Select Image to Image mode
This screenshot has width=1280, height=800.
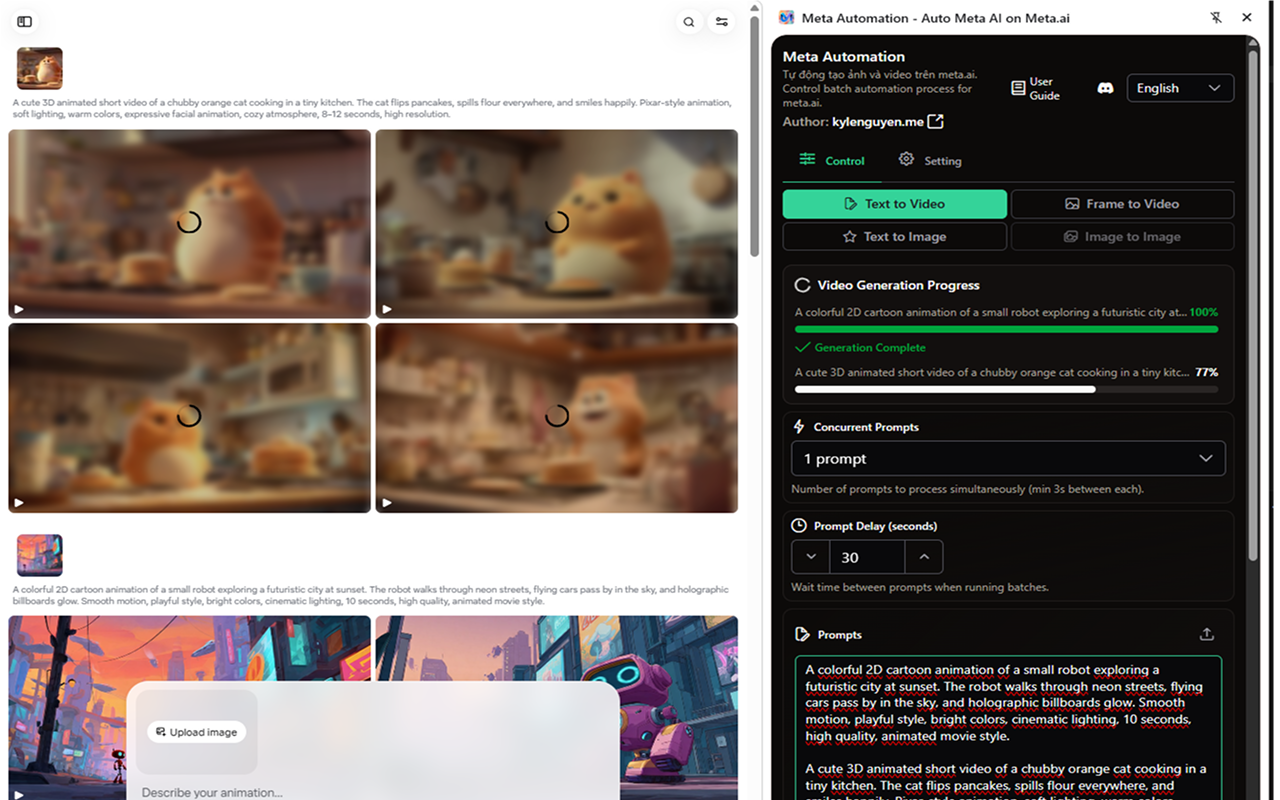click(x=1122, y=237)
